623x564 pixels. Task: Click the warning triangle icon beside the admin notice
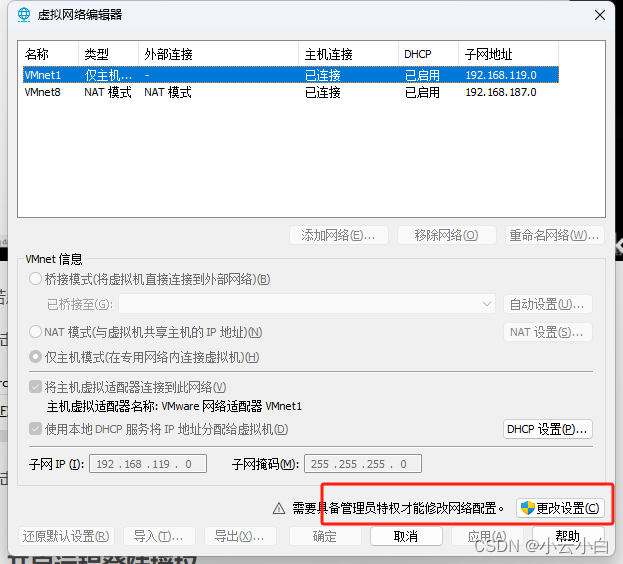279,508
